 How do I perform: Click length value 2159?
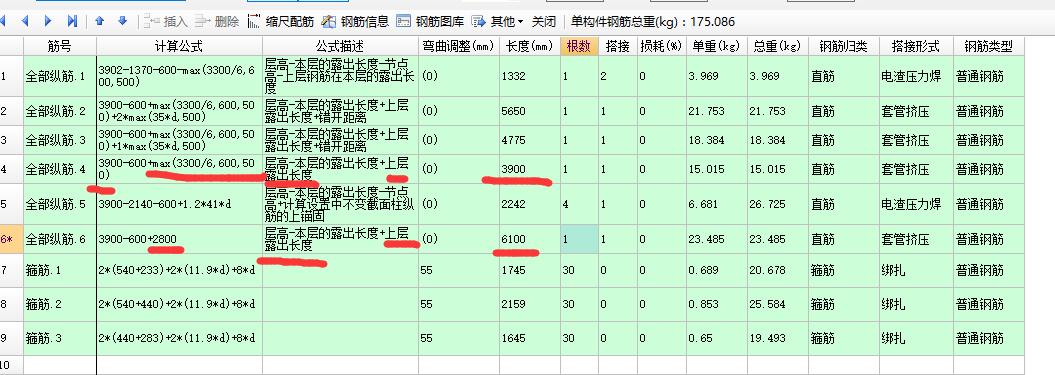(x=530, y=304)
